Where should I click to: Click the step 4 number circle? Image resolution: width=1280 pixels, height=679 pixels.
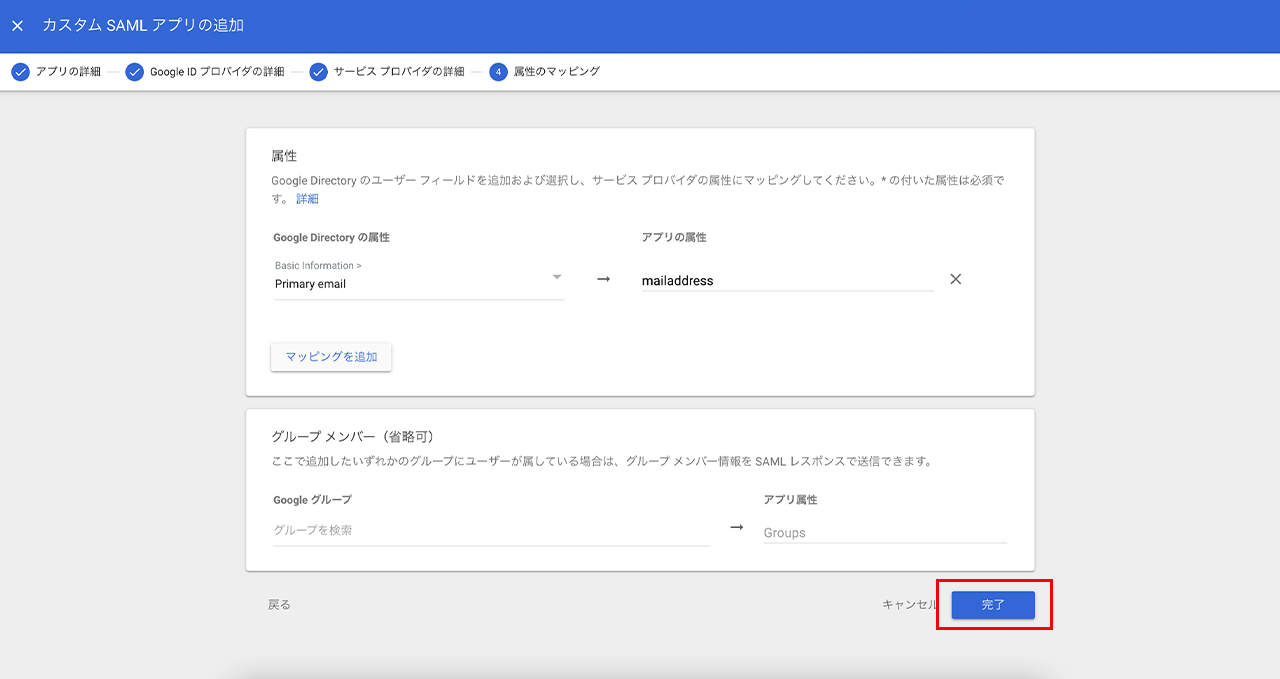click(x=498, y=72)
